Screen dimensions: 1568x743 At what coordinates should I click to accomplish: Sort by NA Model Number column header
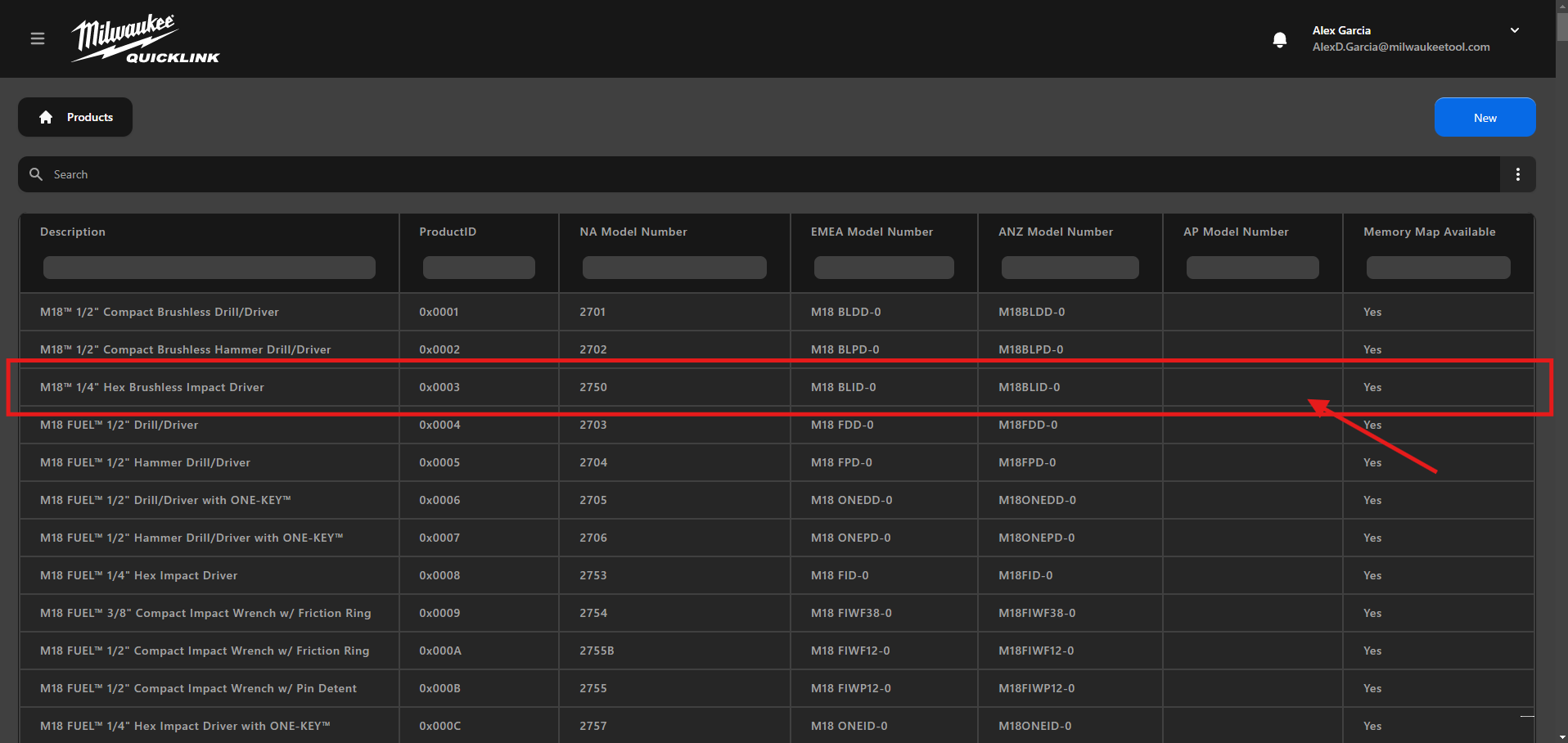(633, 232)
